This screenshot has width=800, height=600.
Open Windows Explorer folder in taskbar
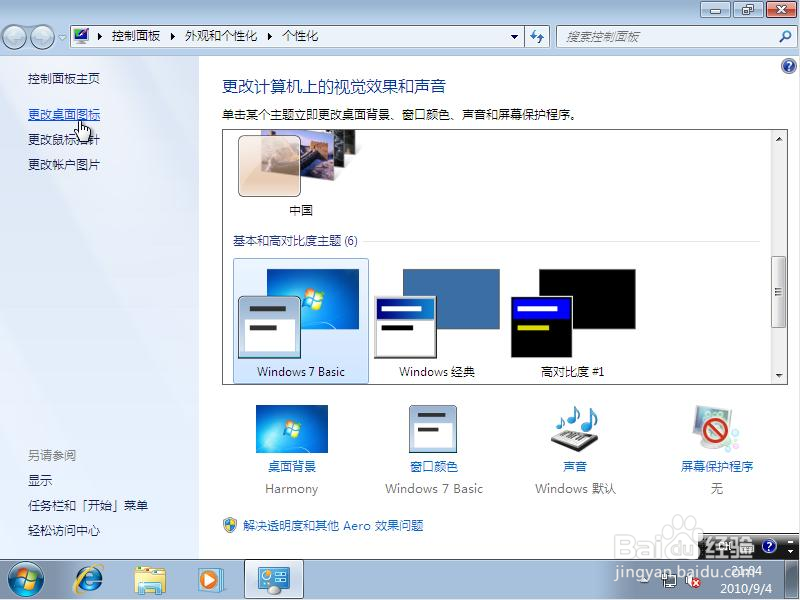click(x=150, y=580)
